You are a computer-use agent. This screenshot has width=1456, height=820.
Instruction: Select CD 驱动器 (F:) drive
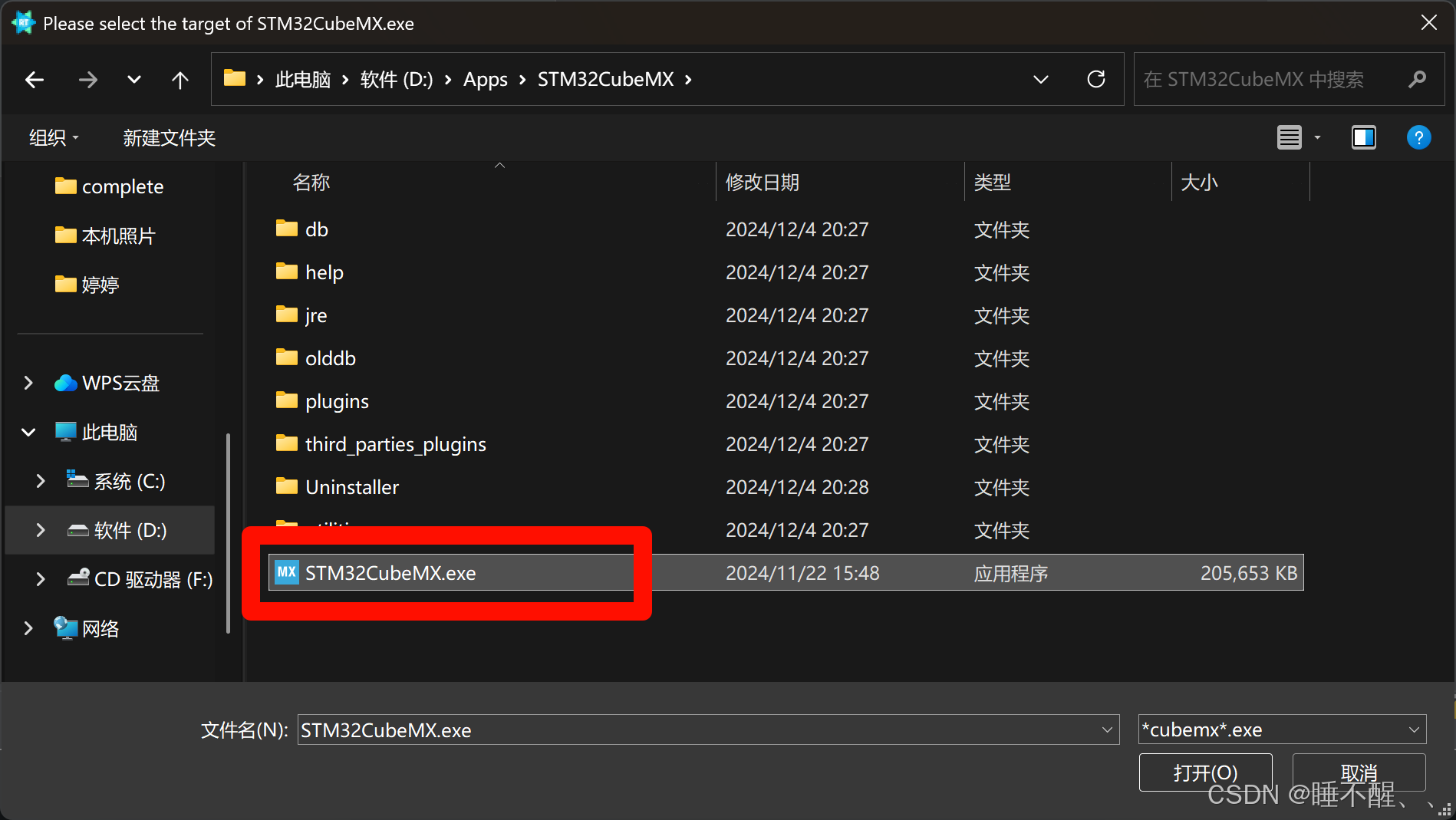(140, 579)
